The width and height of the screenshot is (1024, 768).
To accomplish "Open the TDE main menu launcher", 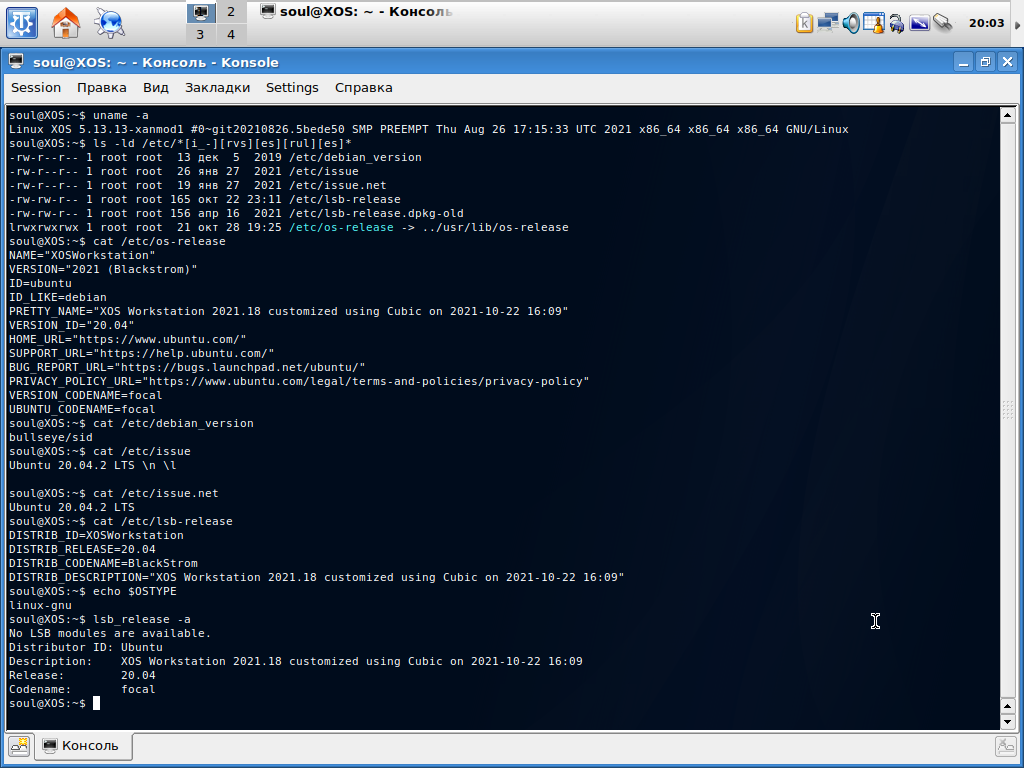I will click(22, 23).
